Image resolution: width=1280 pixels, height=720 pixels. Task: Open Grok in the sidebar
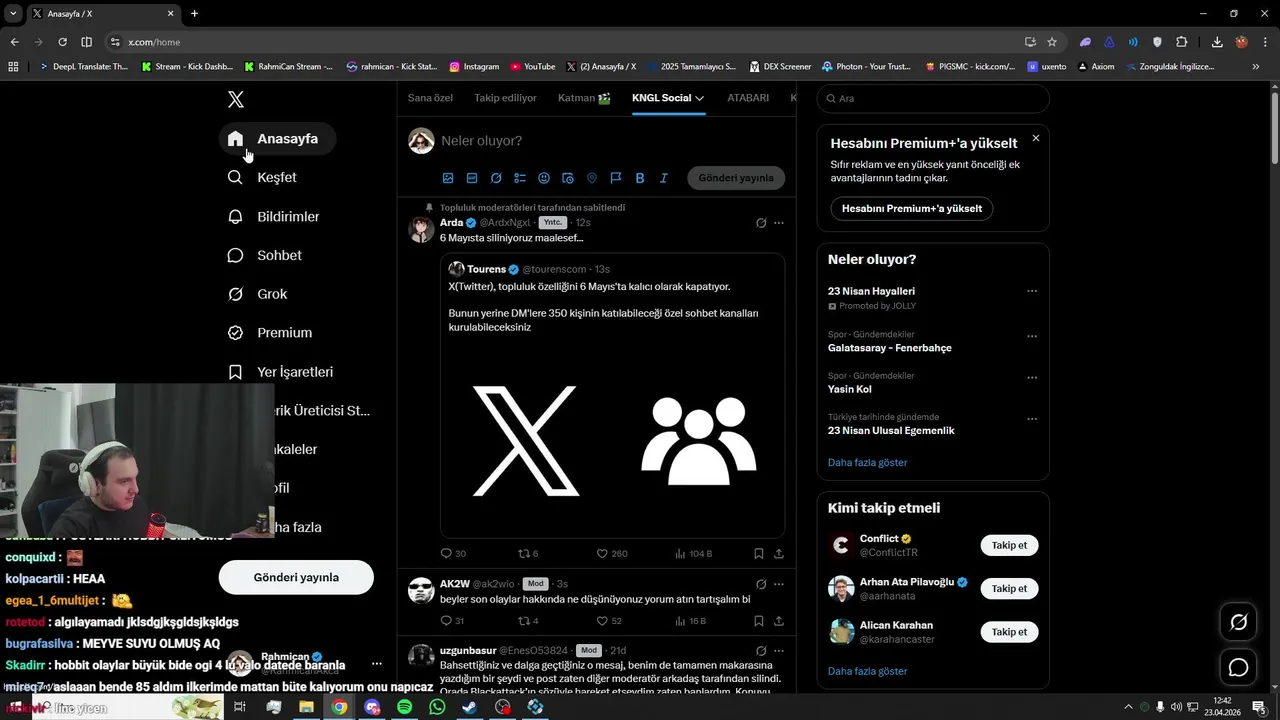[258, 294]
